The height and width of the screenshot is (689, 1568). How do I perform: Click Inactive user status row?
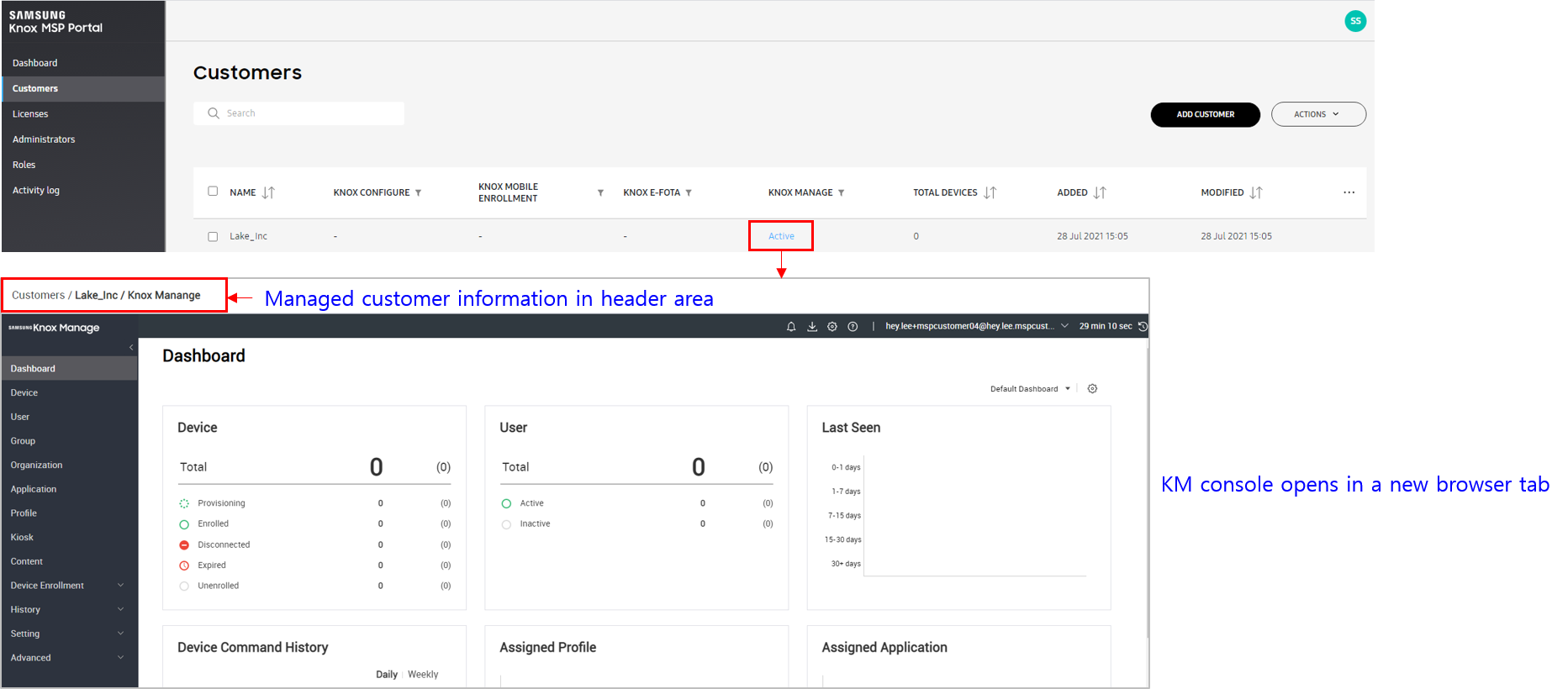(x=637, y=524)
